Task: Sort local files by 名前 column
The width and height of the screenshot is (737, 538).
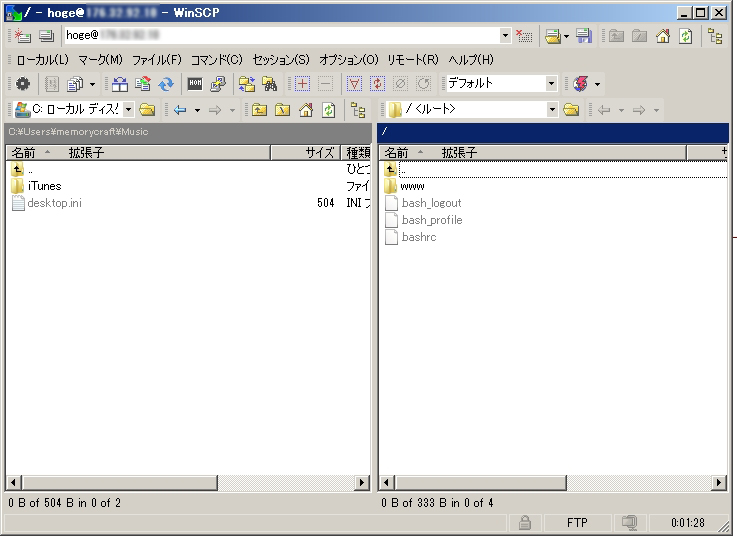Action: [x=23, y=153]
